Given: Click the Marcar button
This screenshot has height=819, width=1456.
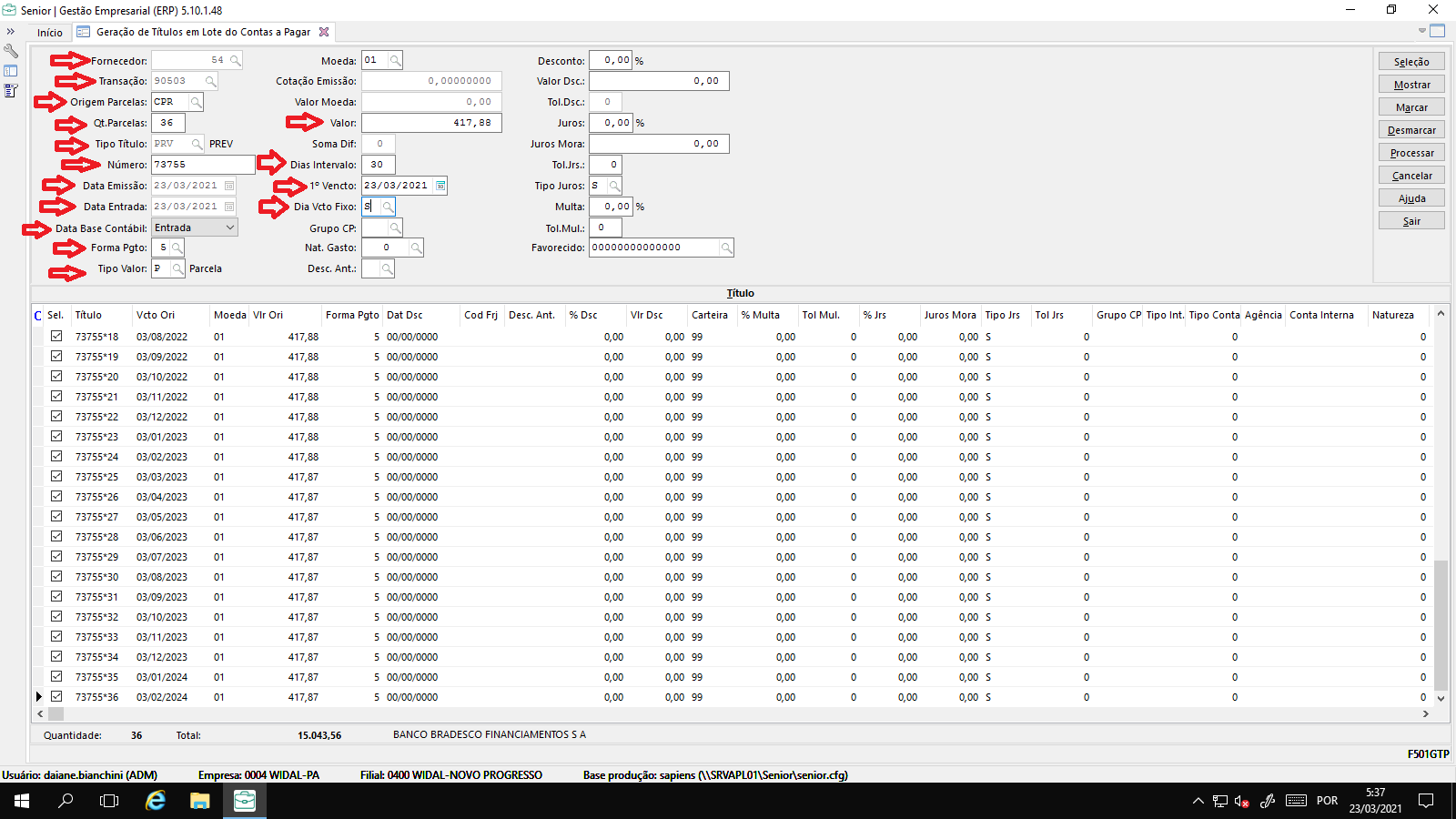Looking at the screenshot, I should (x=1411, y=107).
